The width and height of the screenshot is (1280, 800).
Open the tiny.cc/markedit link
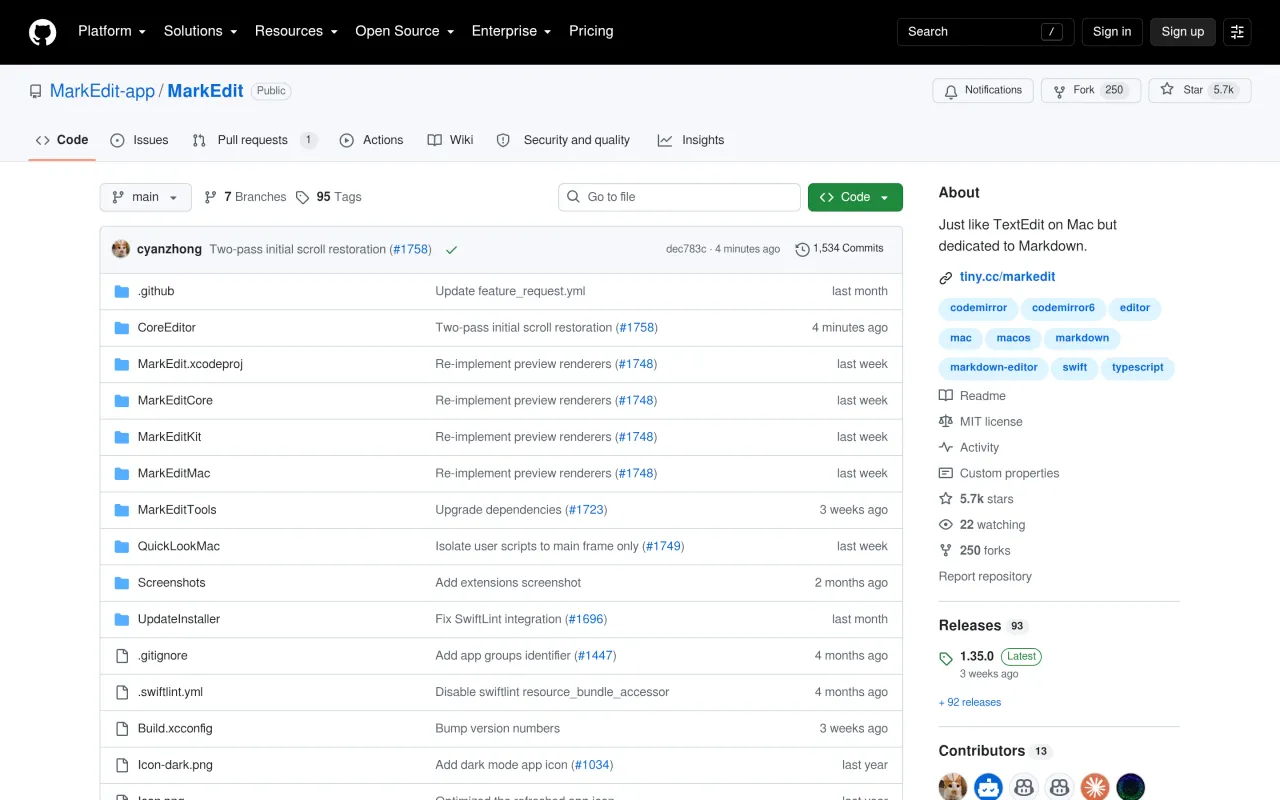pyautogui.click(x=1007, y=277)
